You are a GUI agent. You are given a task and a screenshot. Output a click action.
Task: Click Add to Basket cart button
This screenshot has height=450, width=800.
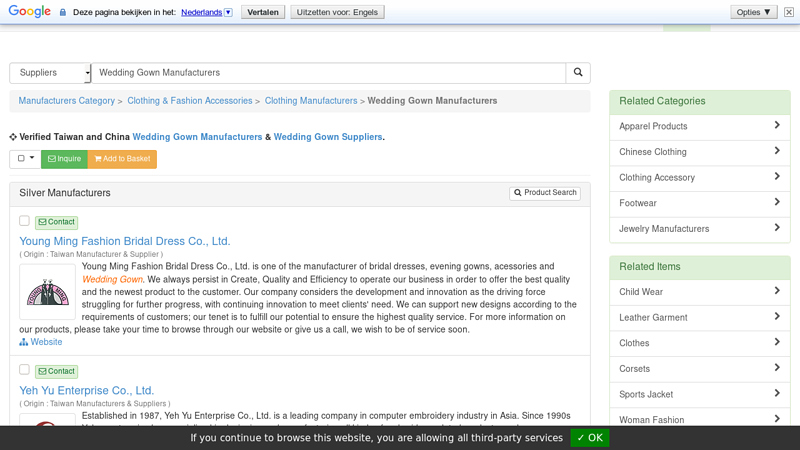[x=122, y=159]
